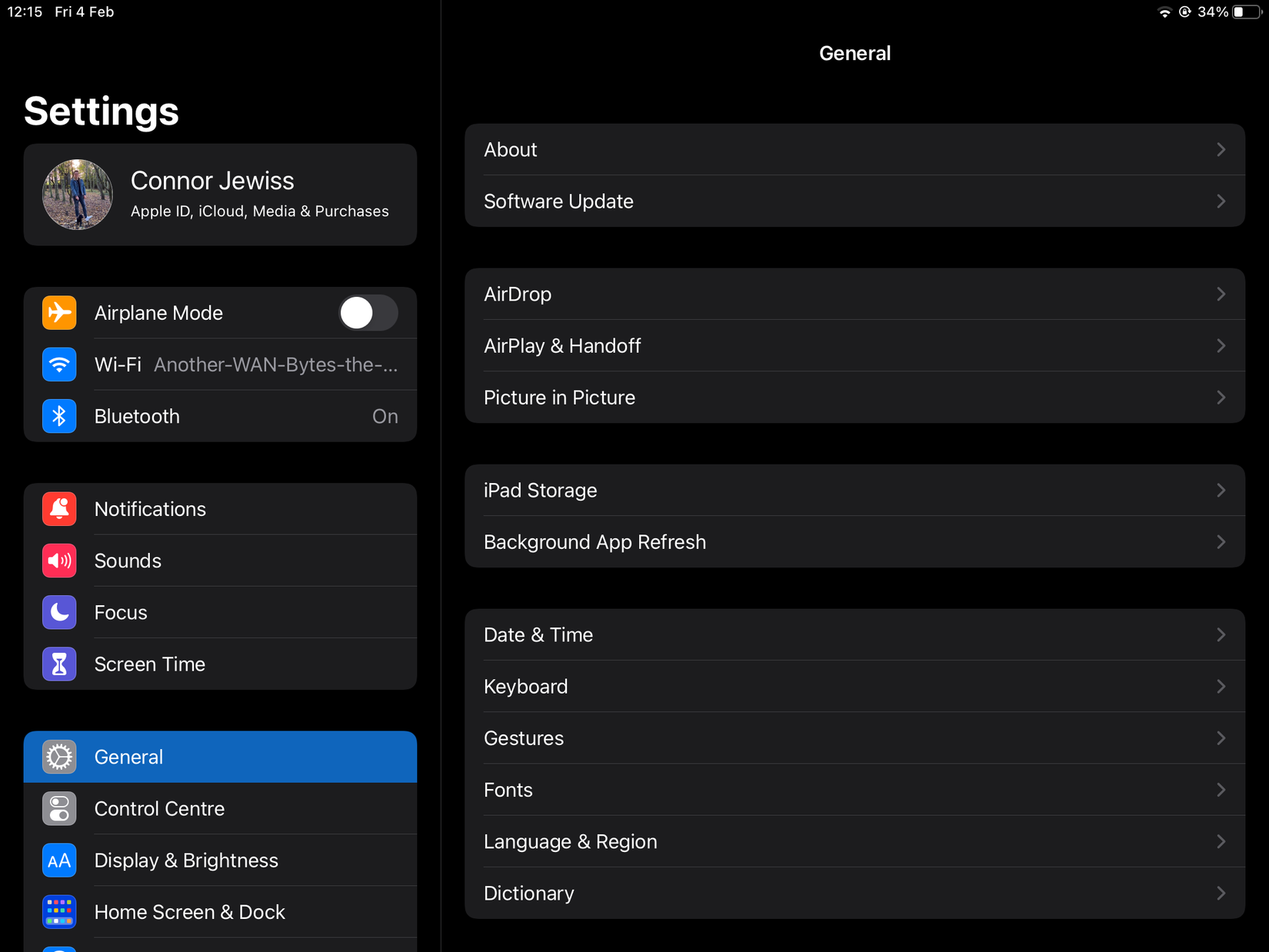Expand AirDrop settings

pyautogui.click(x=1221, y=294)
